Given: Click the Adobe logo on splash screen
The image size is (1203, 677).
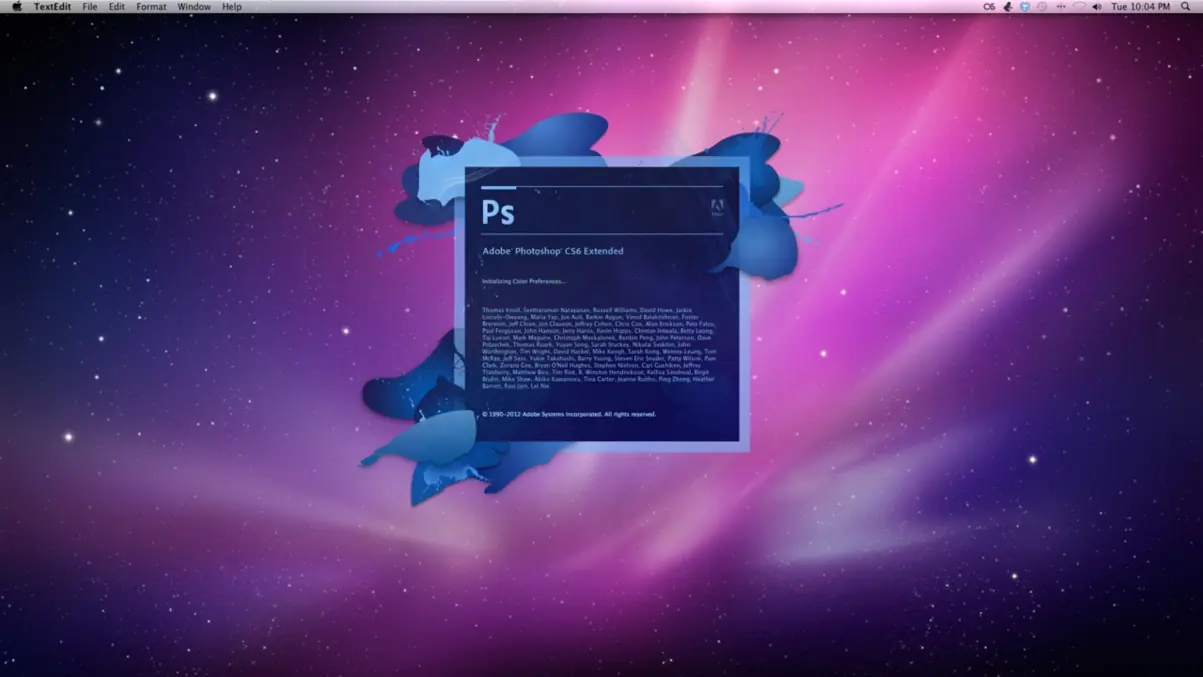Looking at the screenshot, I should [x=716, y=208].
